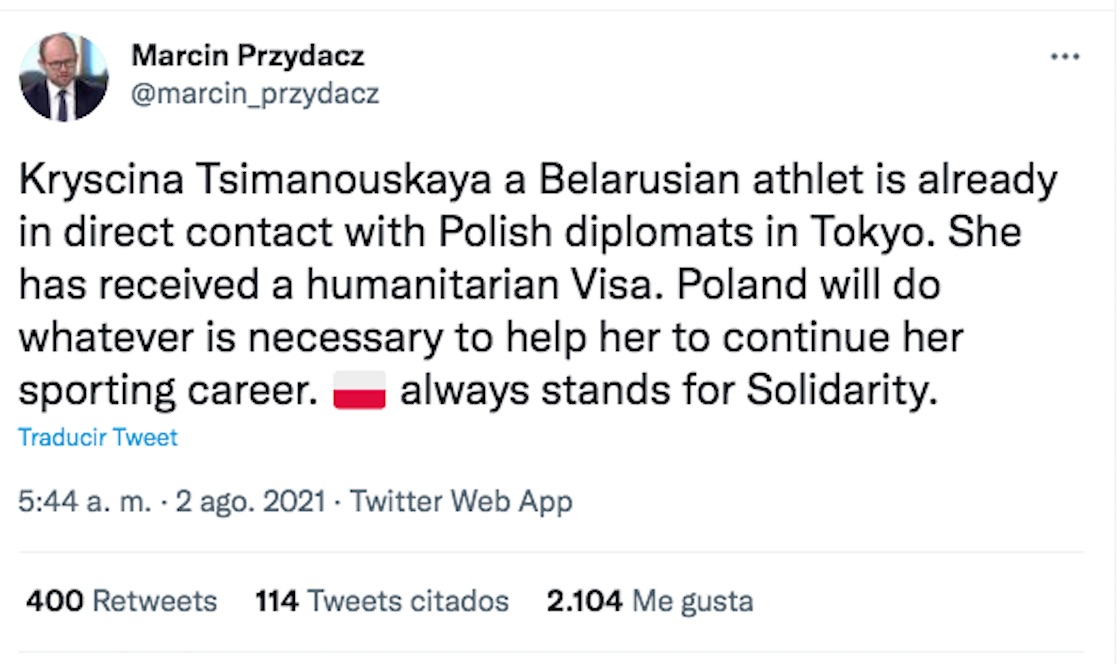Viewport: 1120px width, 664px height.
Task: Visit the @marcin_przydacz handle link
Action: [255, 93]
